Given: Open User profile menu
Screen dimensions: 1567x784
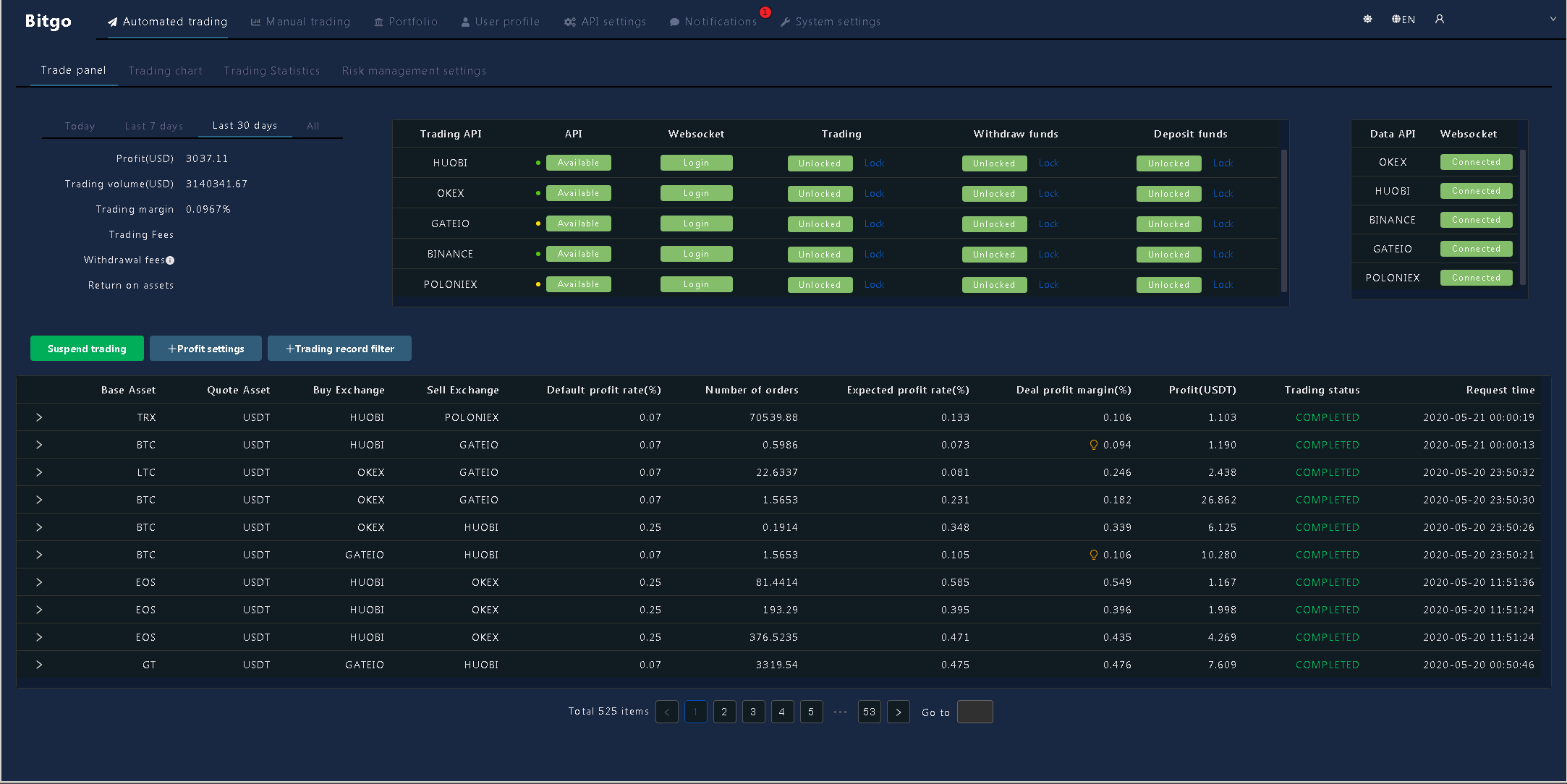Looking at the screenshot, I should pyautogui.click(x=501, y=22).
